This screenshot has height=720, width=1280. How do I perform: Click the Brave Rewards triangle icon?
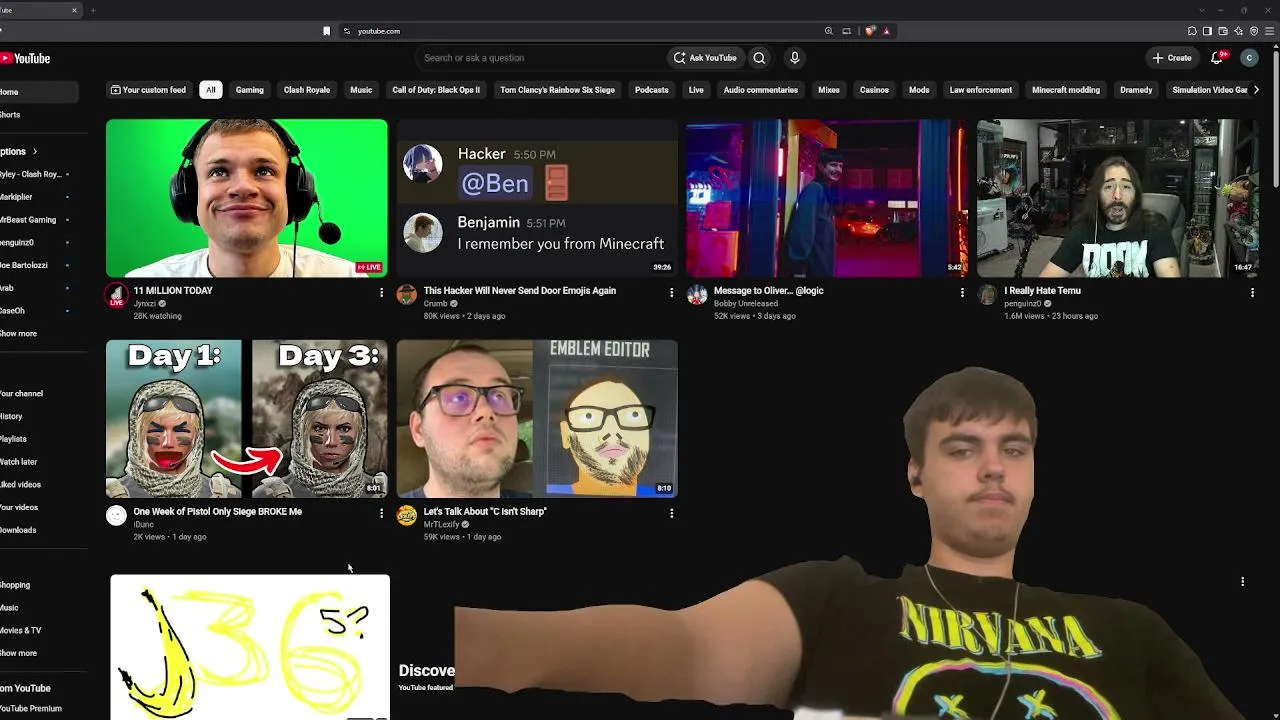pos(886,31)
